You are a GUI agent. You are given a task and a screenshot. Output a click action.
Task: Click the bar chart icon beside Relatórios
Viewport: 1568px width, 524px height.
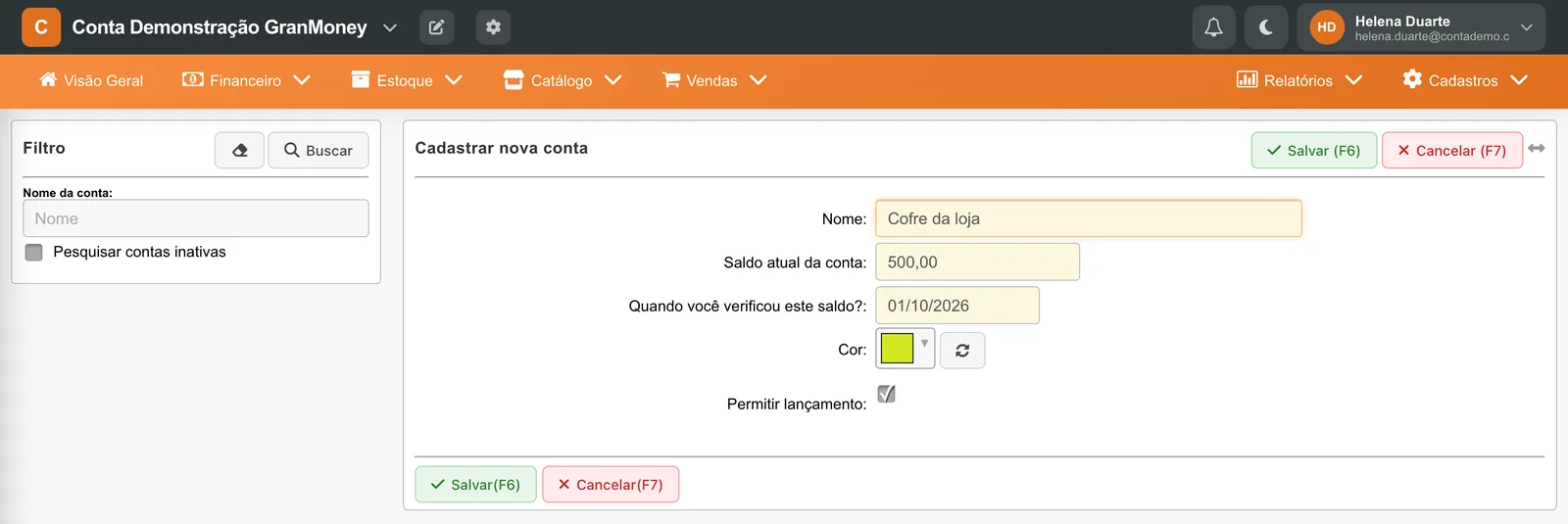[1247, 79]
